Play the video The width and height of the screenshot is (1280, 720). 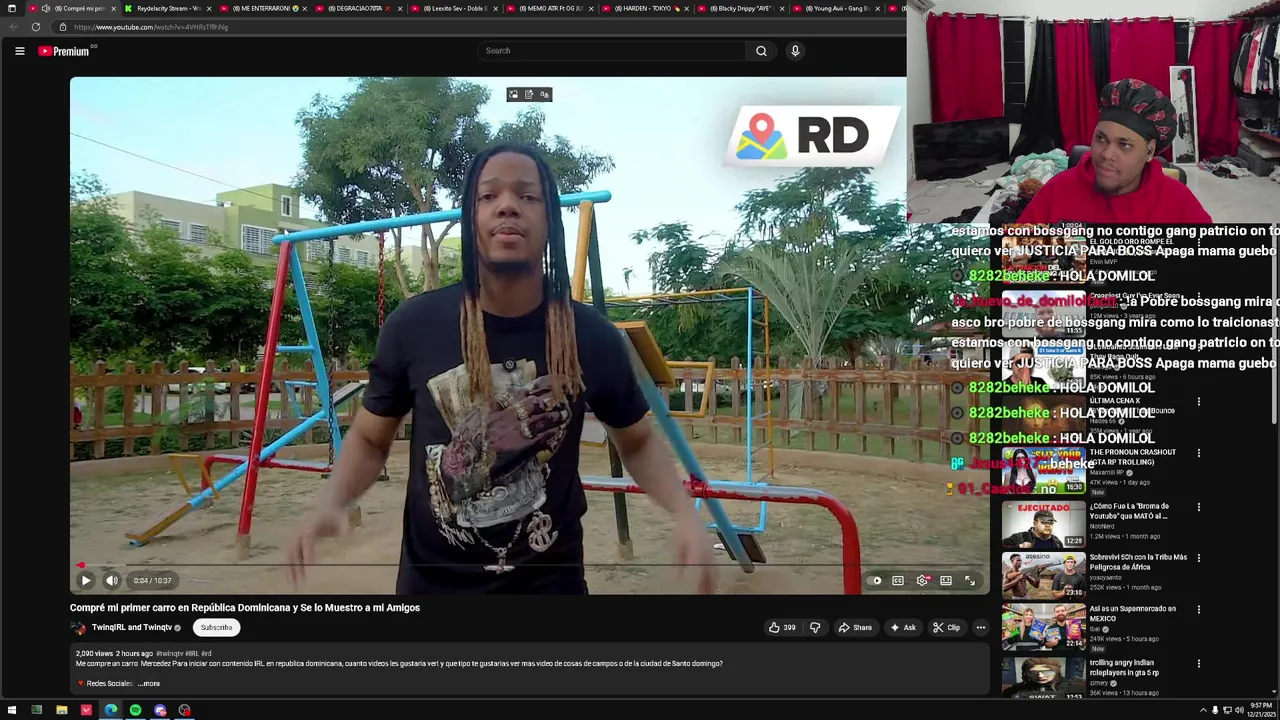pyautogui.click(x=86, y=580)
